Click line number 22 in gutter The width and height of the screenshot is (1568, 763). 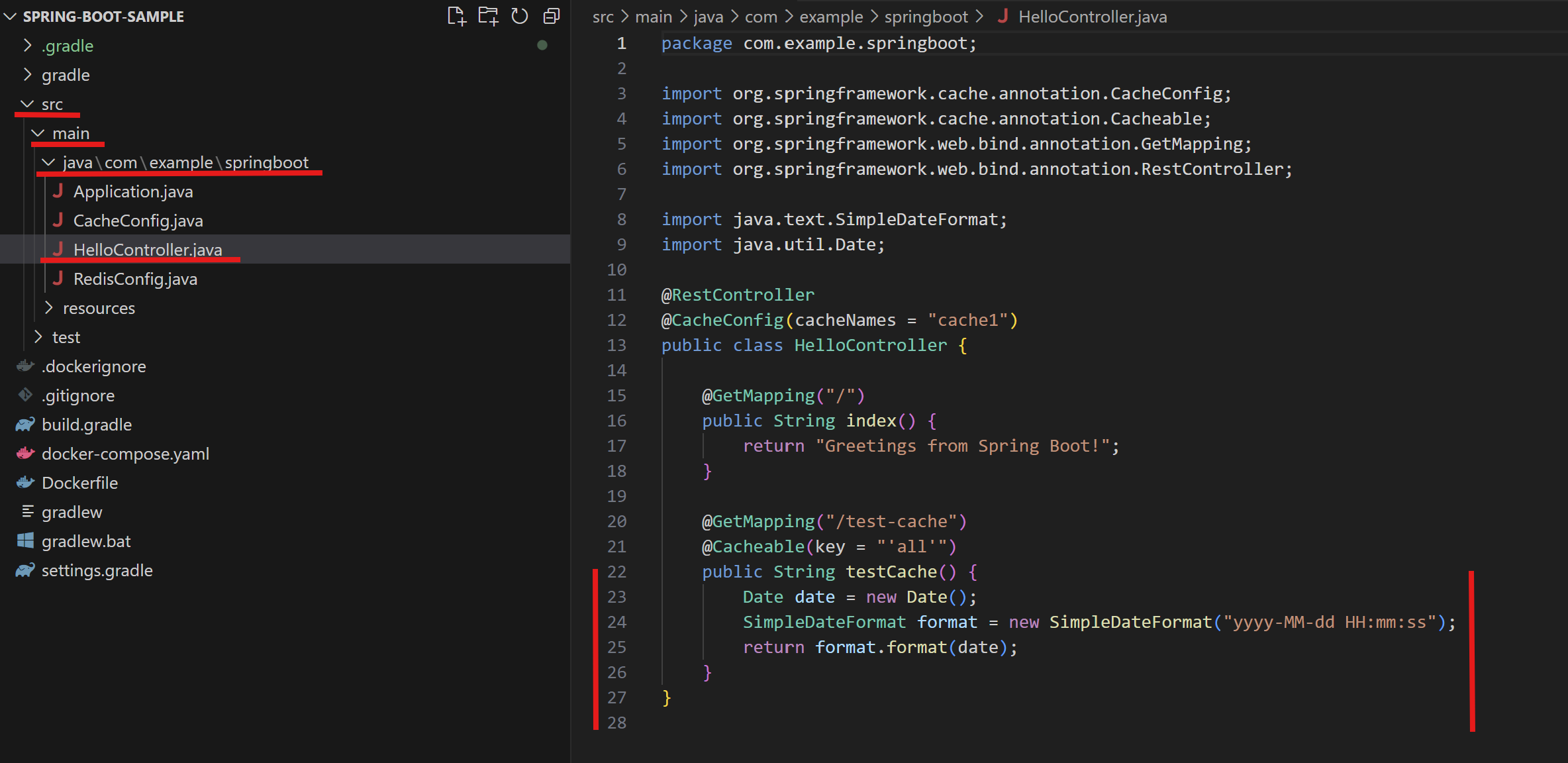click(x=616, y=572)
